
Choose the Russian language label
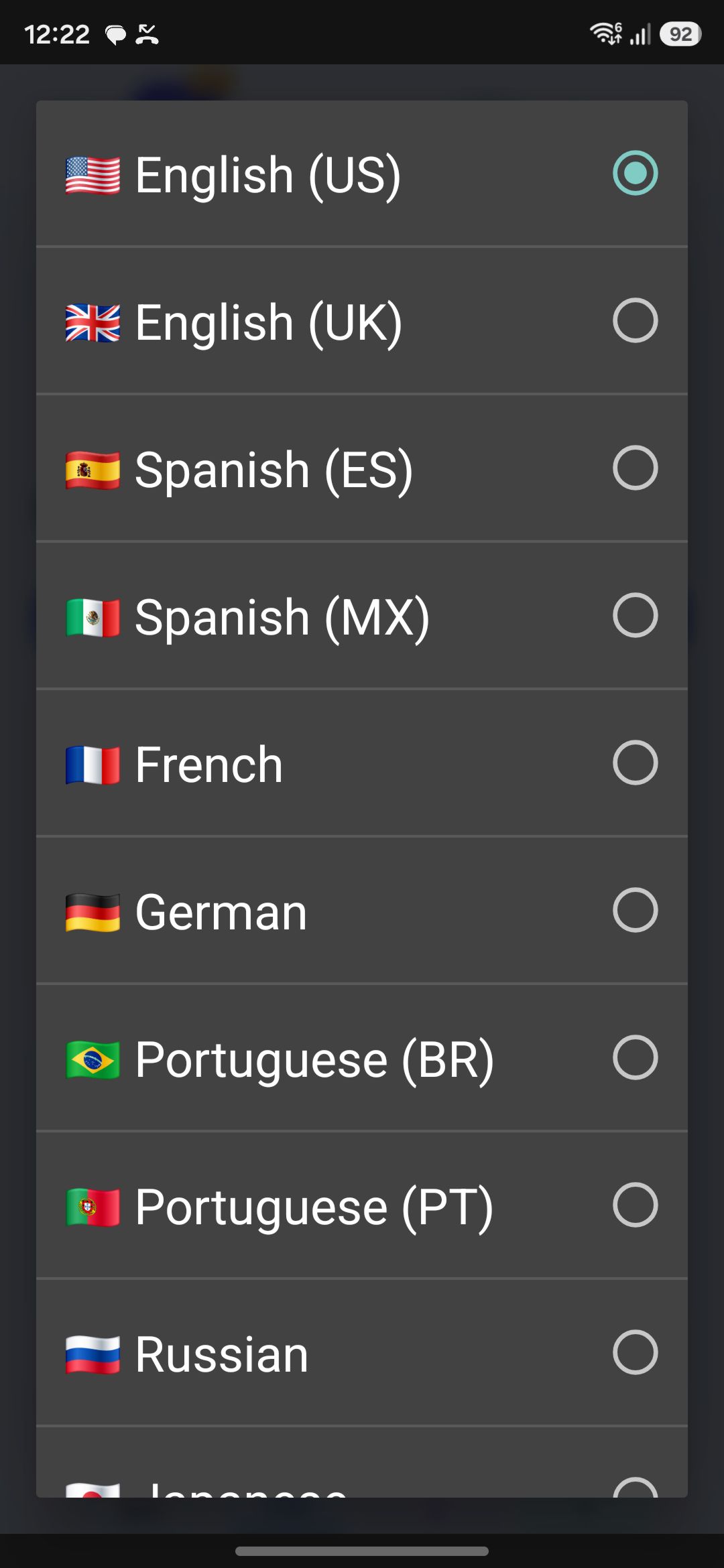[x=222, y=1354]
